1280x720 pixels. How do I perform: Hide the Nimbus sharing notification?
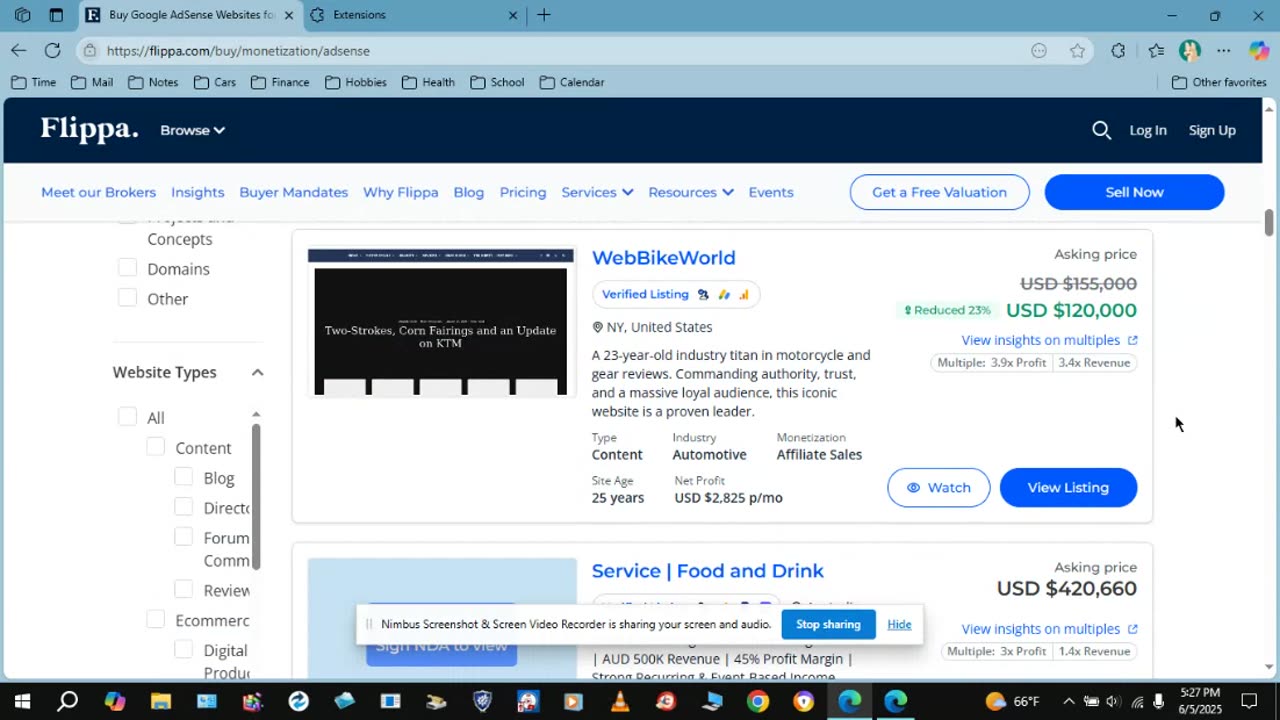pos(899,624)
